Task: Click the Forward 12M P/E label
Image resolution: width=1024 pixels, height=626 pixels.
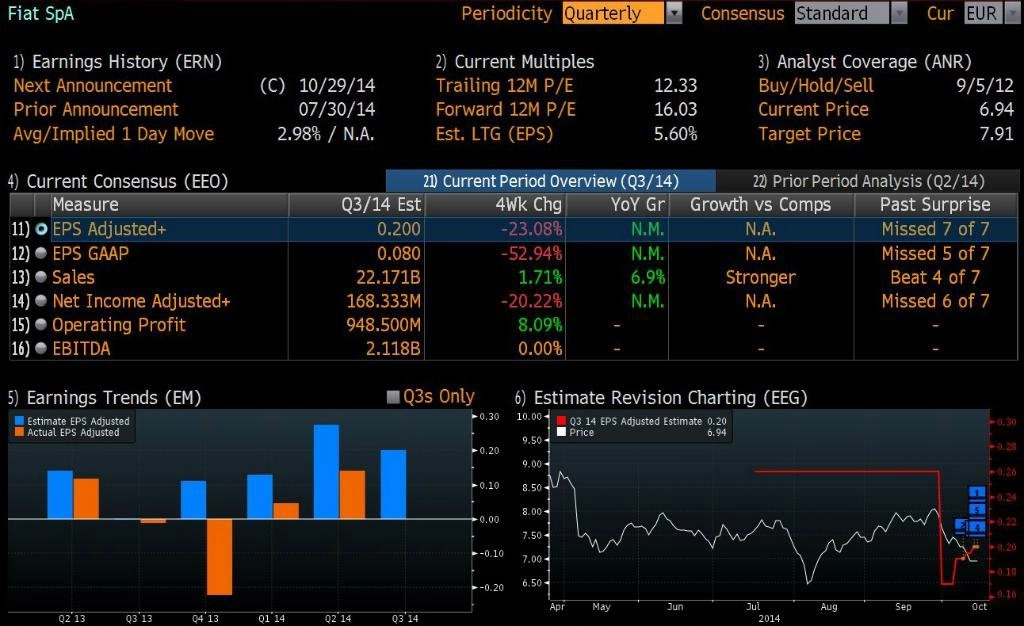Action: click(506, 110)
